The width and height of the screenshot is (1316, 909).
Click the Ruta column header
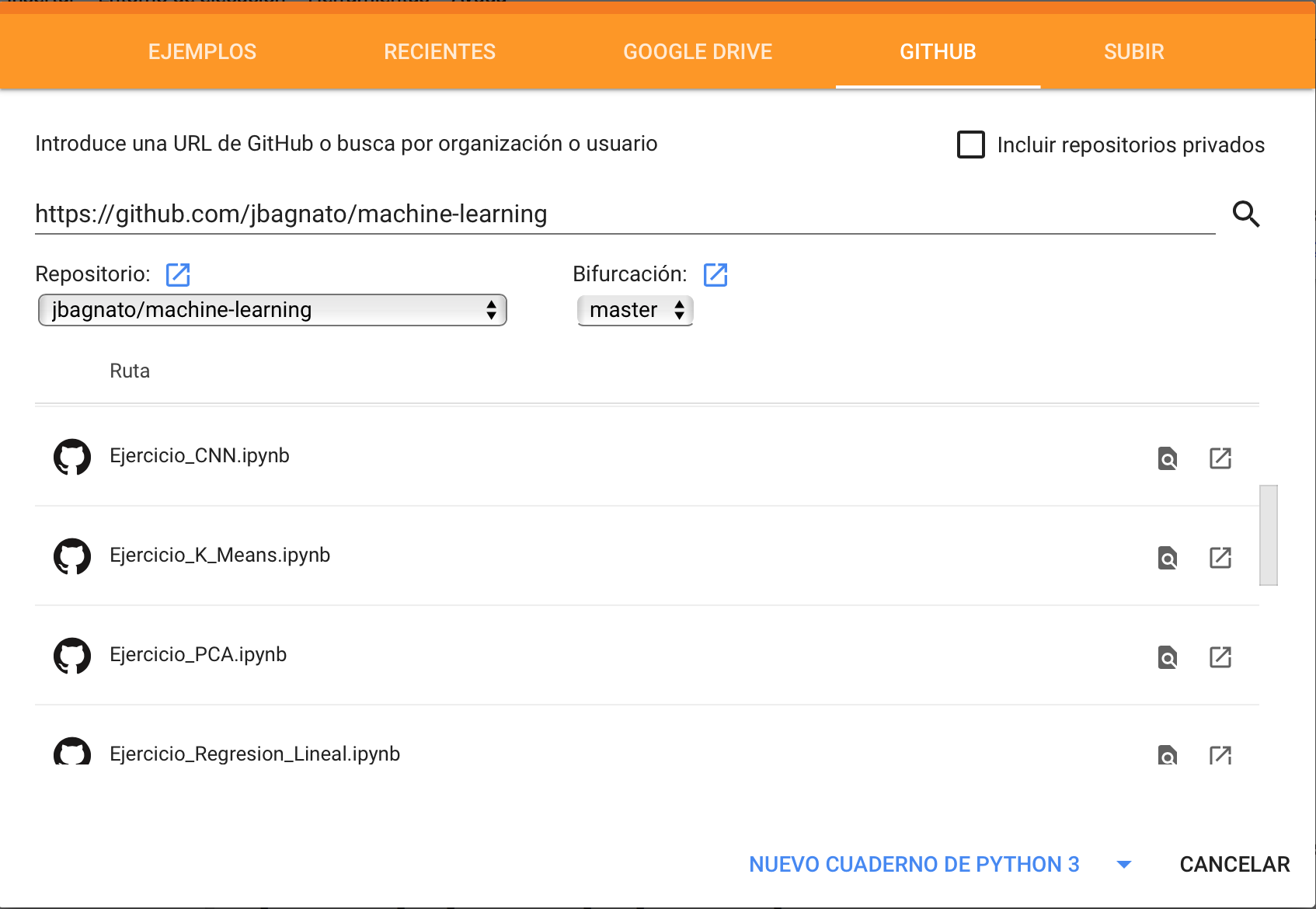130,371
